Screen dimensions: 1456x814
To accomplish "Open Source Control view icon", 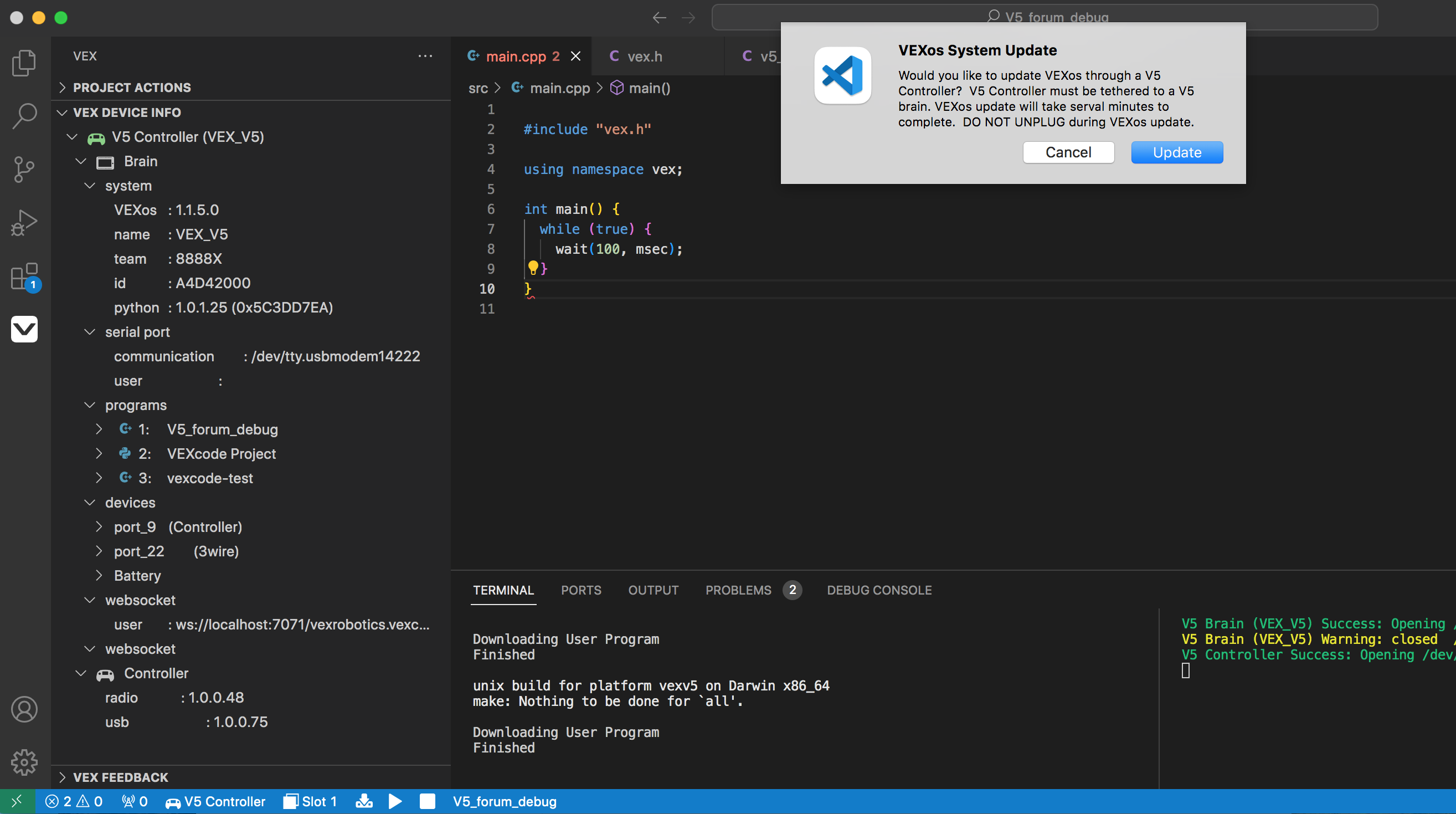I will tap(24, 169).
